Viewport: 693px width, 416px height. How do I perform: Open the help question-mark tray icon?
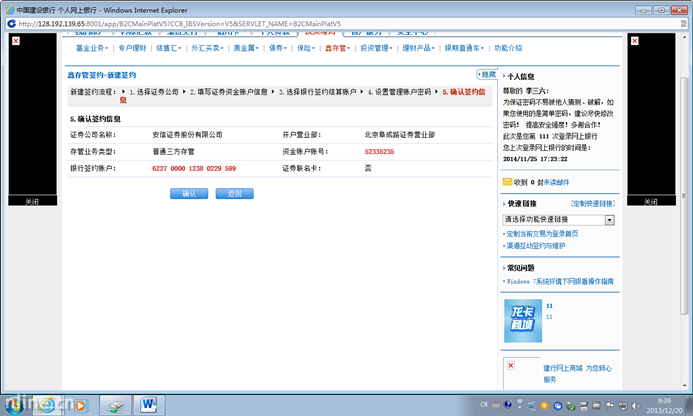(x=508, y=405)
